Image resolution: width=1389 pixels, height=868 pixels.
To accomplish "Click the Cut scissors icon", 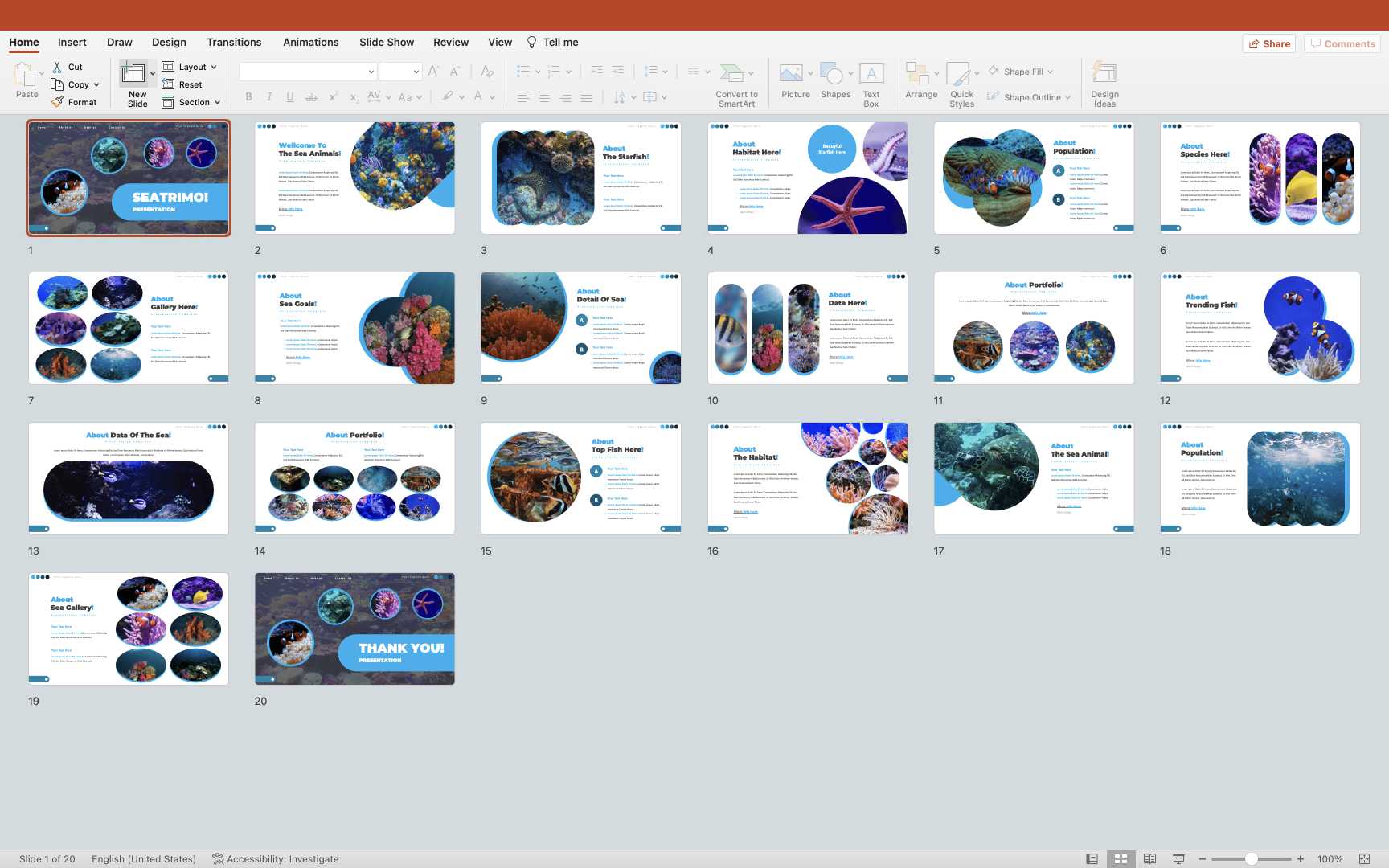I will [x=57, y=67].
